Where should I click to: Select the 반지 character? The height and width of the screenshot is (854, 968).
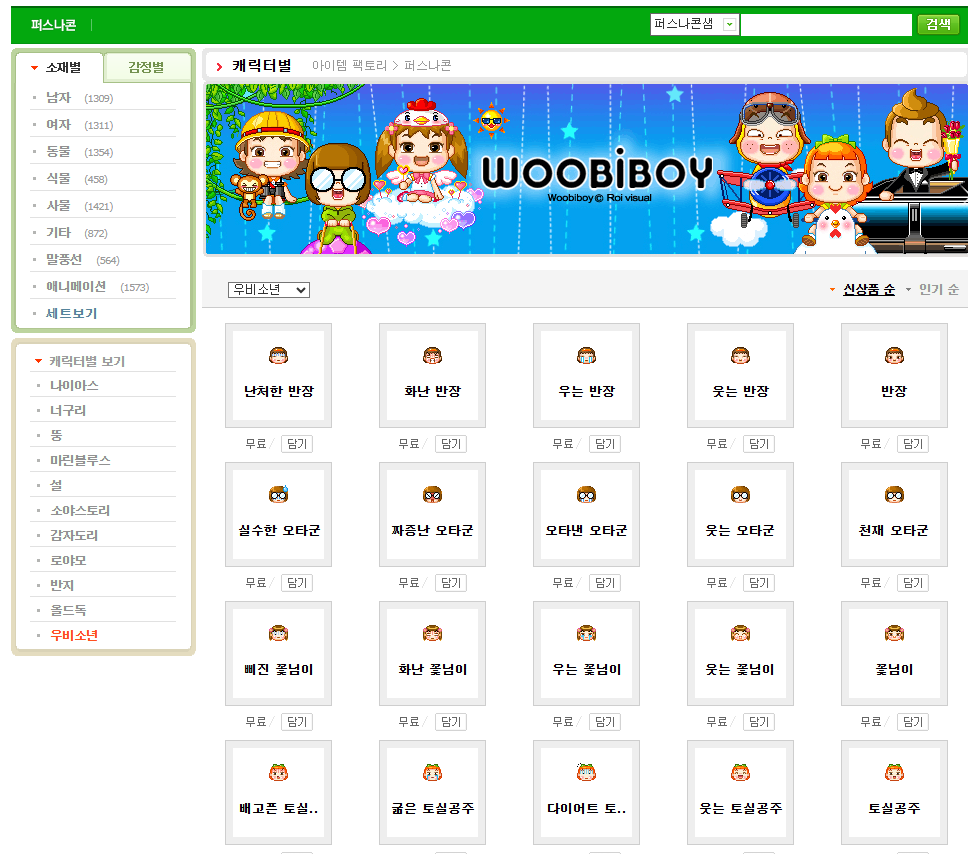click(x=62, y=585)
